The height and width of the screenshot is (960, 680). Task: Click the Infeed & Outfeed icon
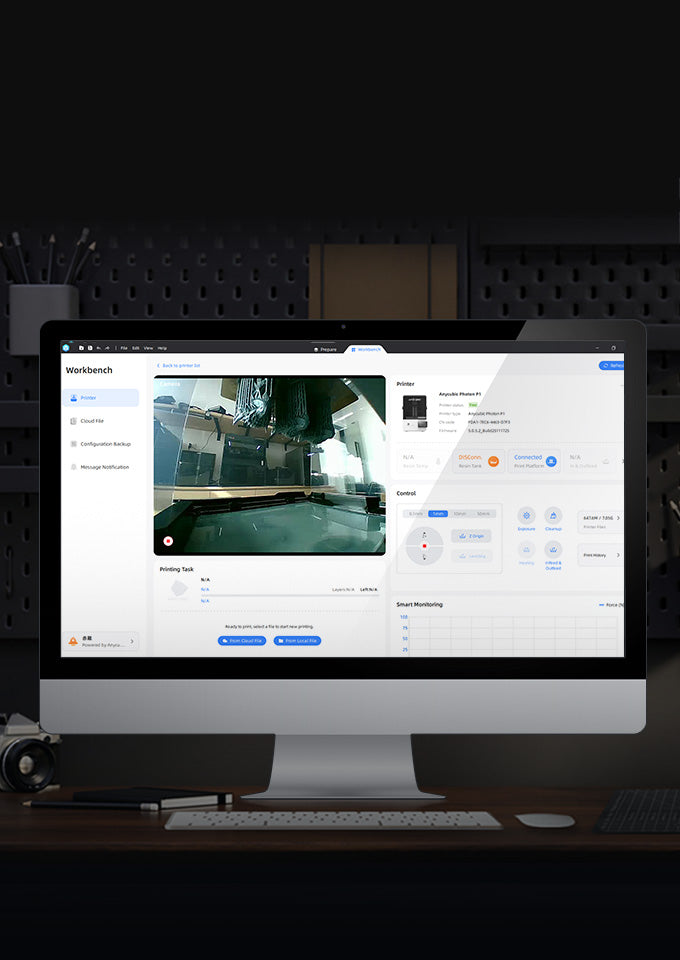553,550
